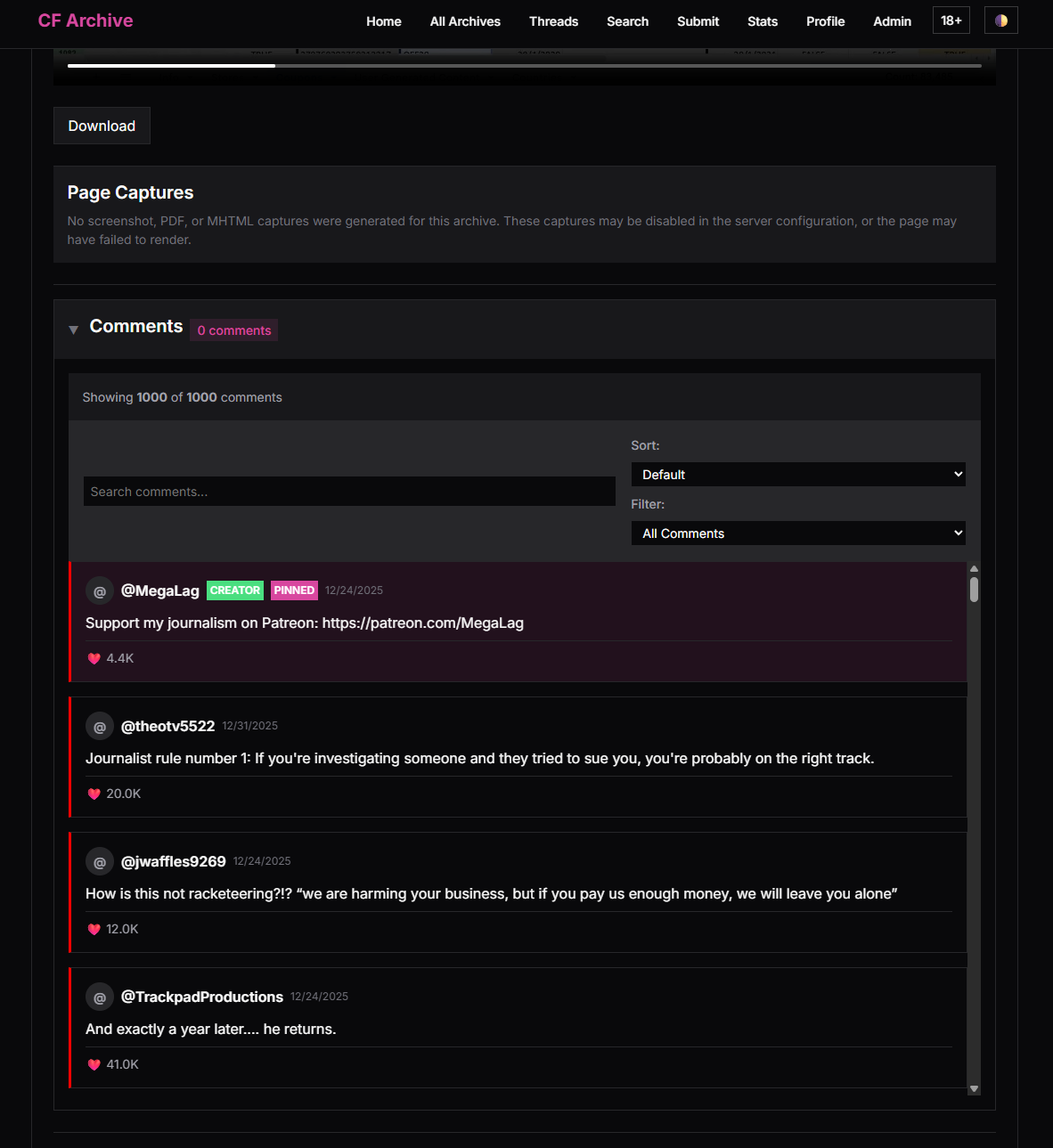The image size is (1053, 1148).
Task: Seek on the video progress bar
Action: tap(524, 66)
